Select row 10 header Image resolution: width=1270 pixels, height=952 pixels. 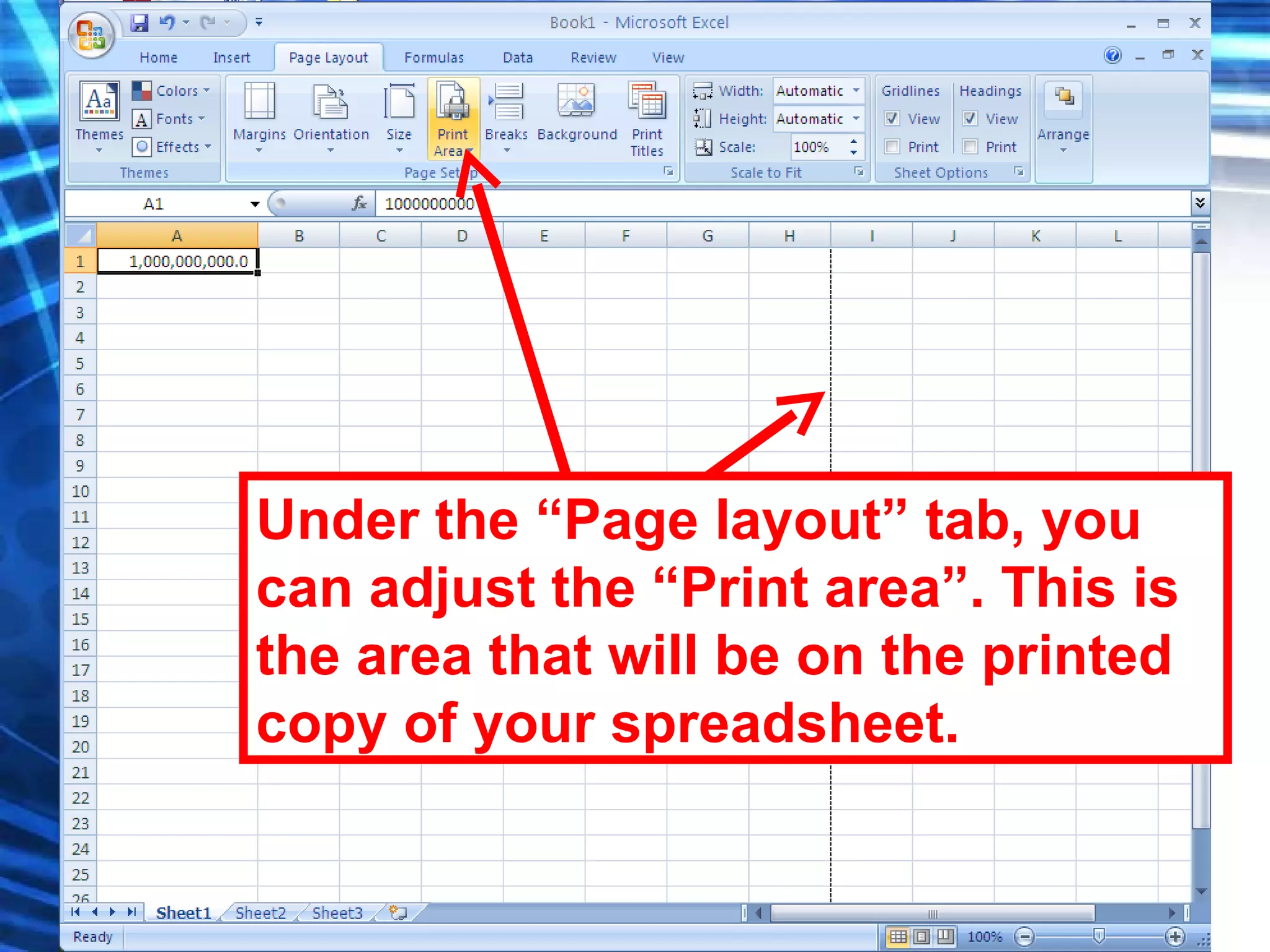point(81,491)
